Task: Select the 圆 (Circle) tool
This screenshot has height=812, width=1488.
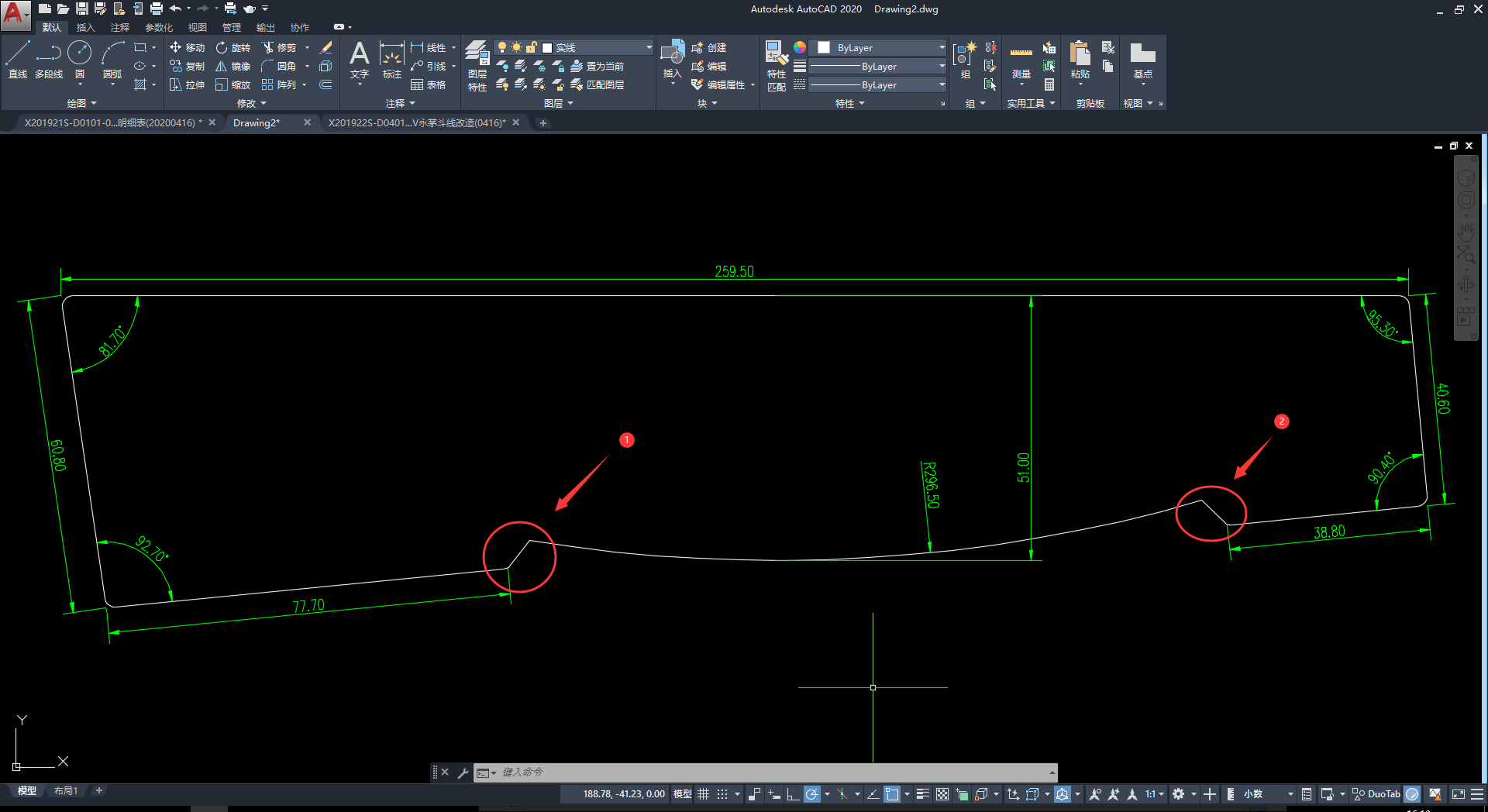Action: click(79, 60)
